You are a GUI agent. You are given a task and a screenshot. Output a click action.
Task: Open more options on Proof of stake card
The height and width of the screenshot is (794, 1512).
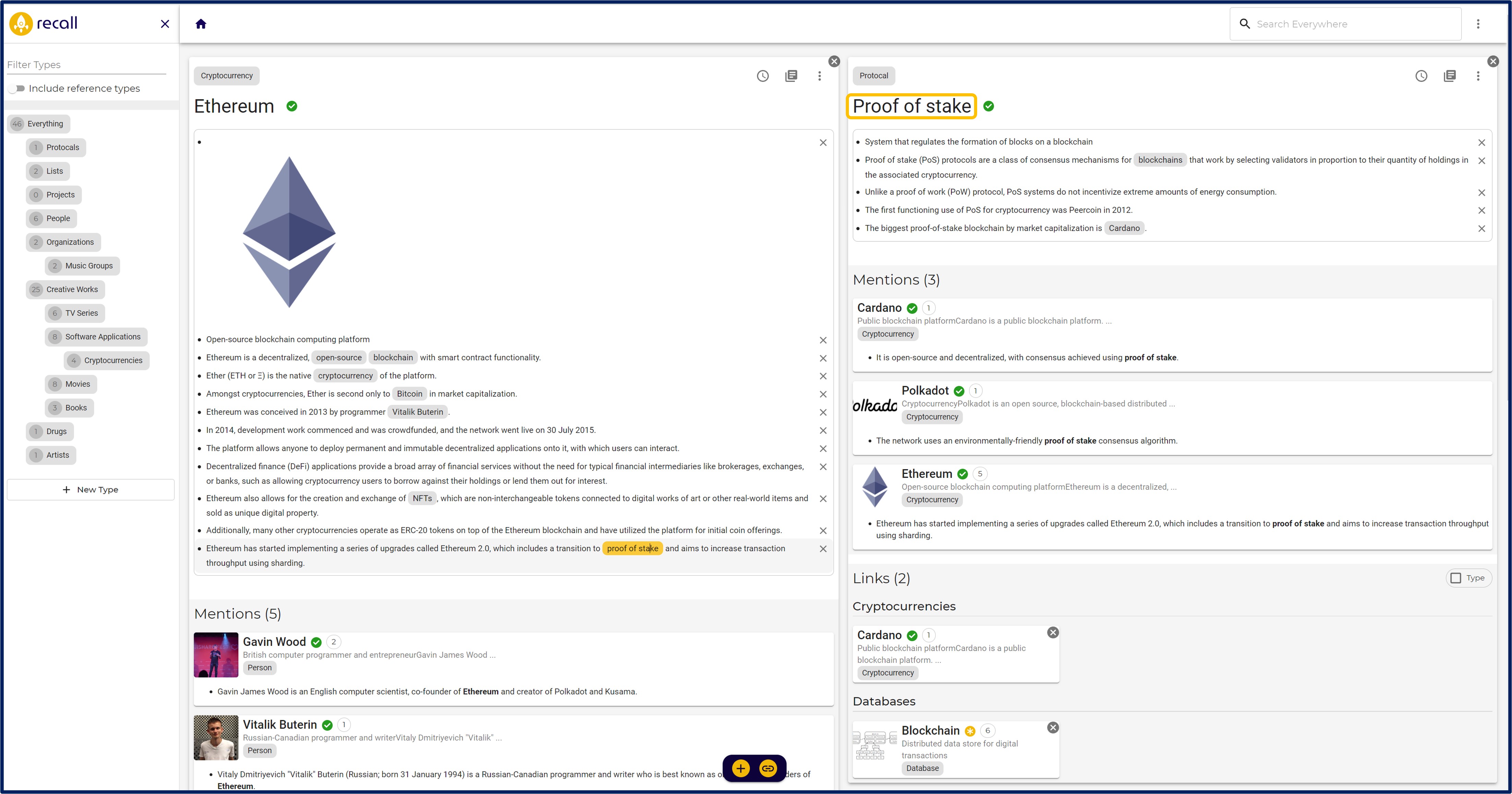1478,76
